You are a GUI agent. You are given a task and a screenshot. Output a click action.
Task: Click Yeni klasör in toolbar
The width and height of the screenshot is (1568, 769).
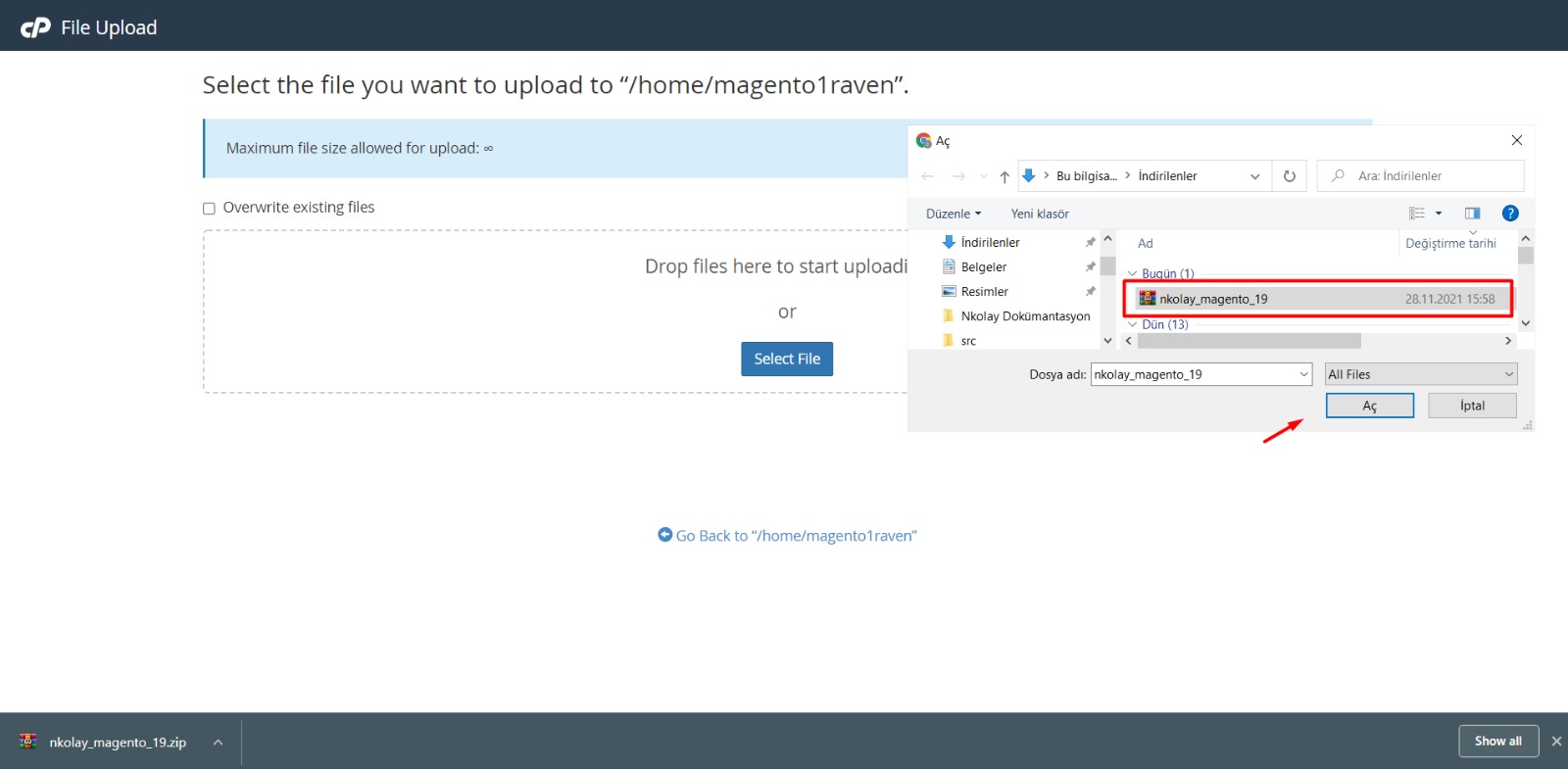1040,214
